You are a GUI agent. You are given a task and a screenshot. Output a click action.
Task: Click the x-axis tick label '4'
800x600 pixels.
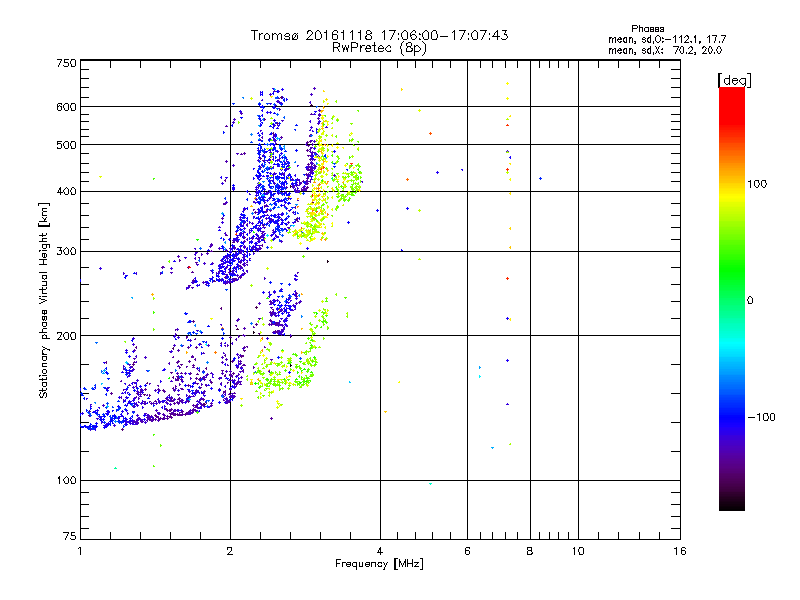point(380,551)
